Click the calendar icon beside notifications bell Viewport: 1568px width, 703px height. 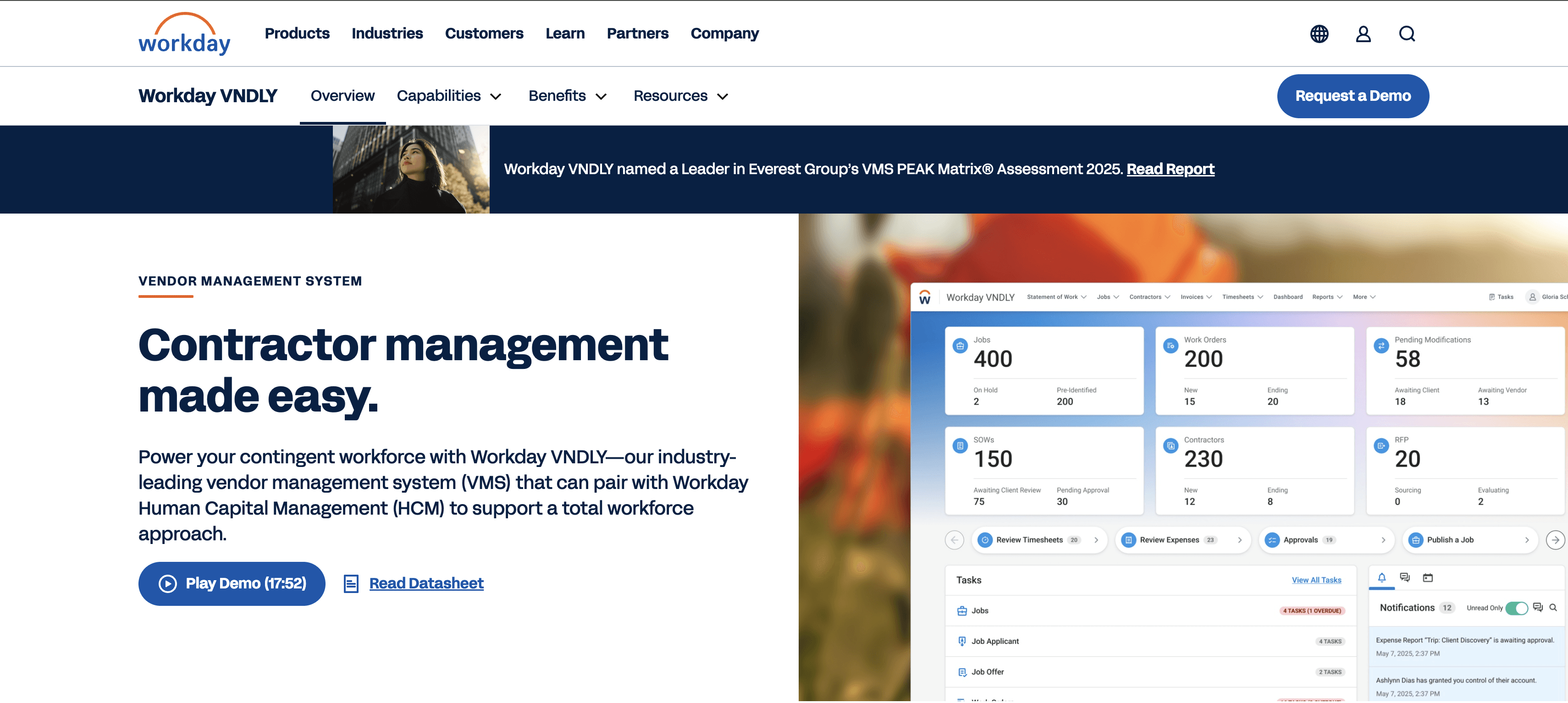[x=1427, y=577]
